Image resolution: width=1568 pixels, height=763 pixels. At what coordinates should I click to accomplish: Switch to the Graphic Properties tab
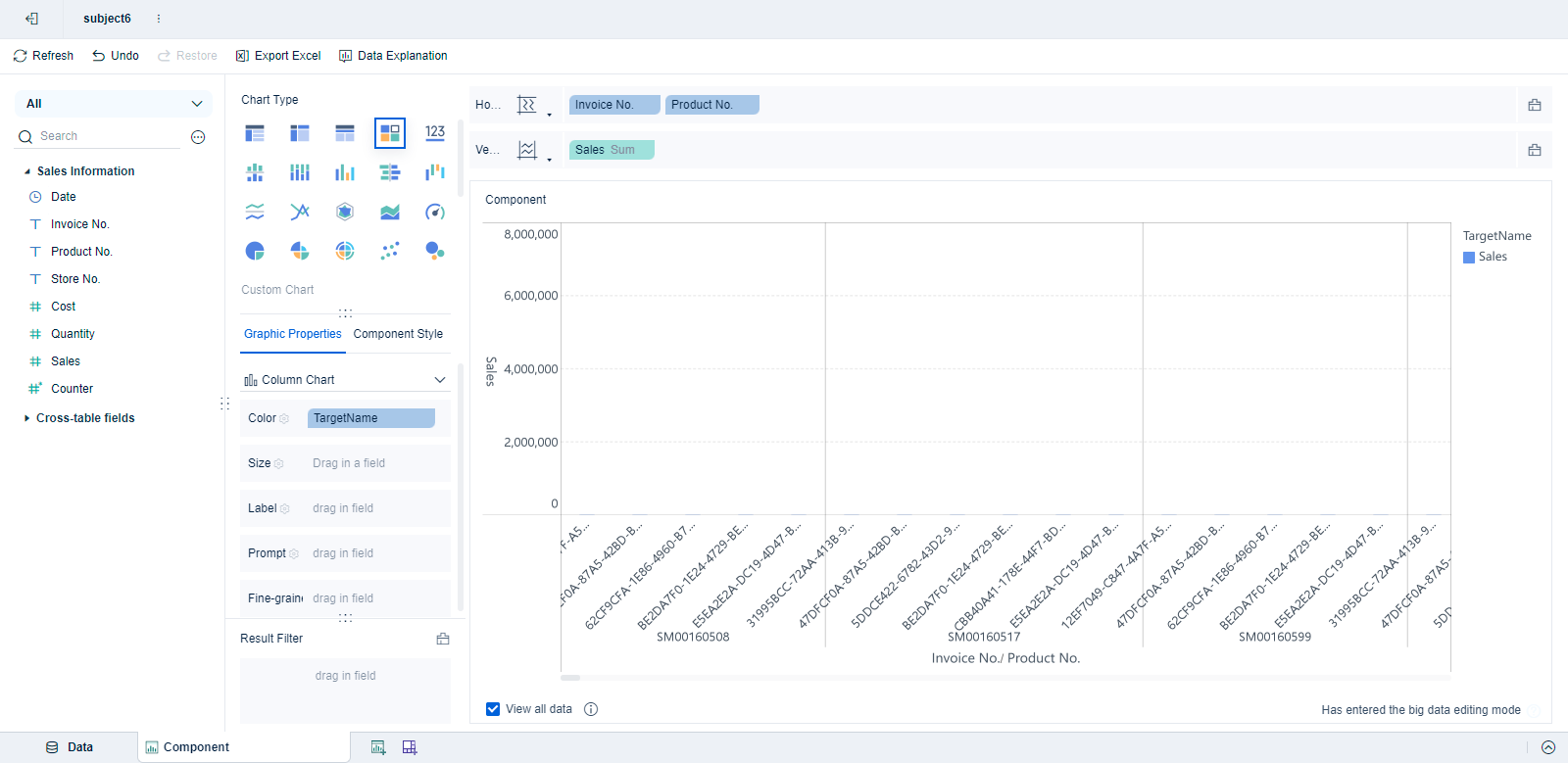(293, 334)
